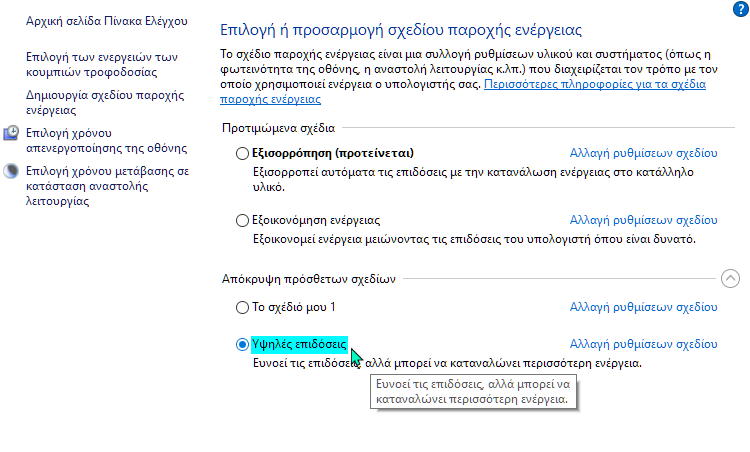This screenshot has height=452, width=750.
Task: Open Επιλογή των ενεργειών των κουμπιών τροφοδοσίας
Action: pos(102,65)
